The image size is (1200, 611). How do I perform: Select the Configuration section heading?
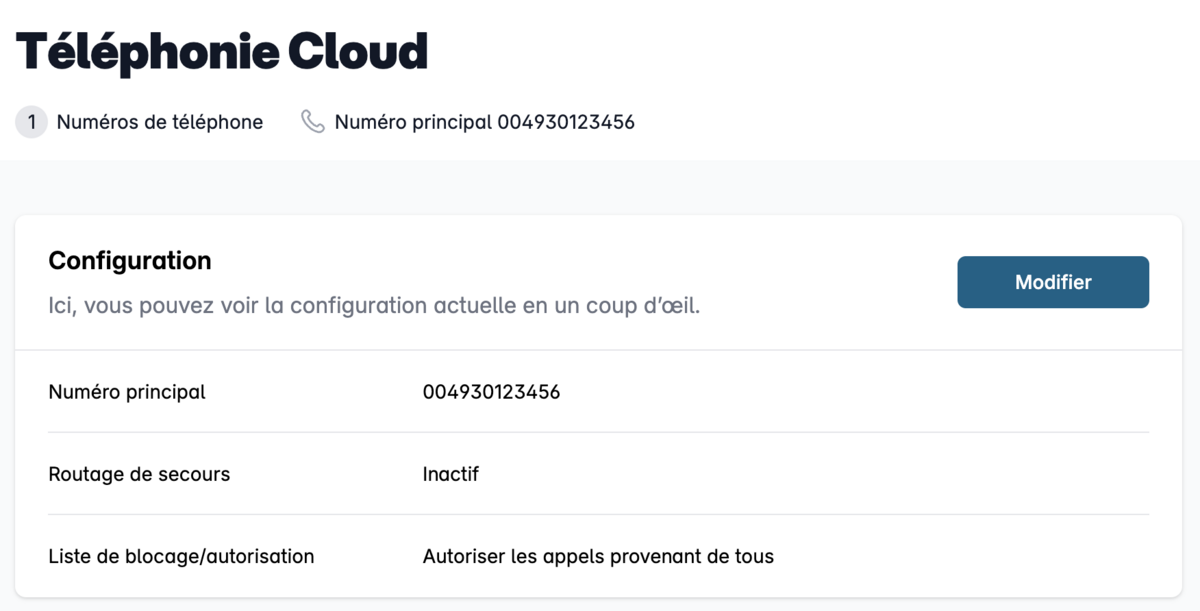pos(130,261)
